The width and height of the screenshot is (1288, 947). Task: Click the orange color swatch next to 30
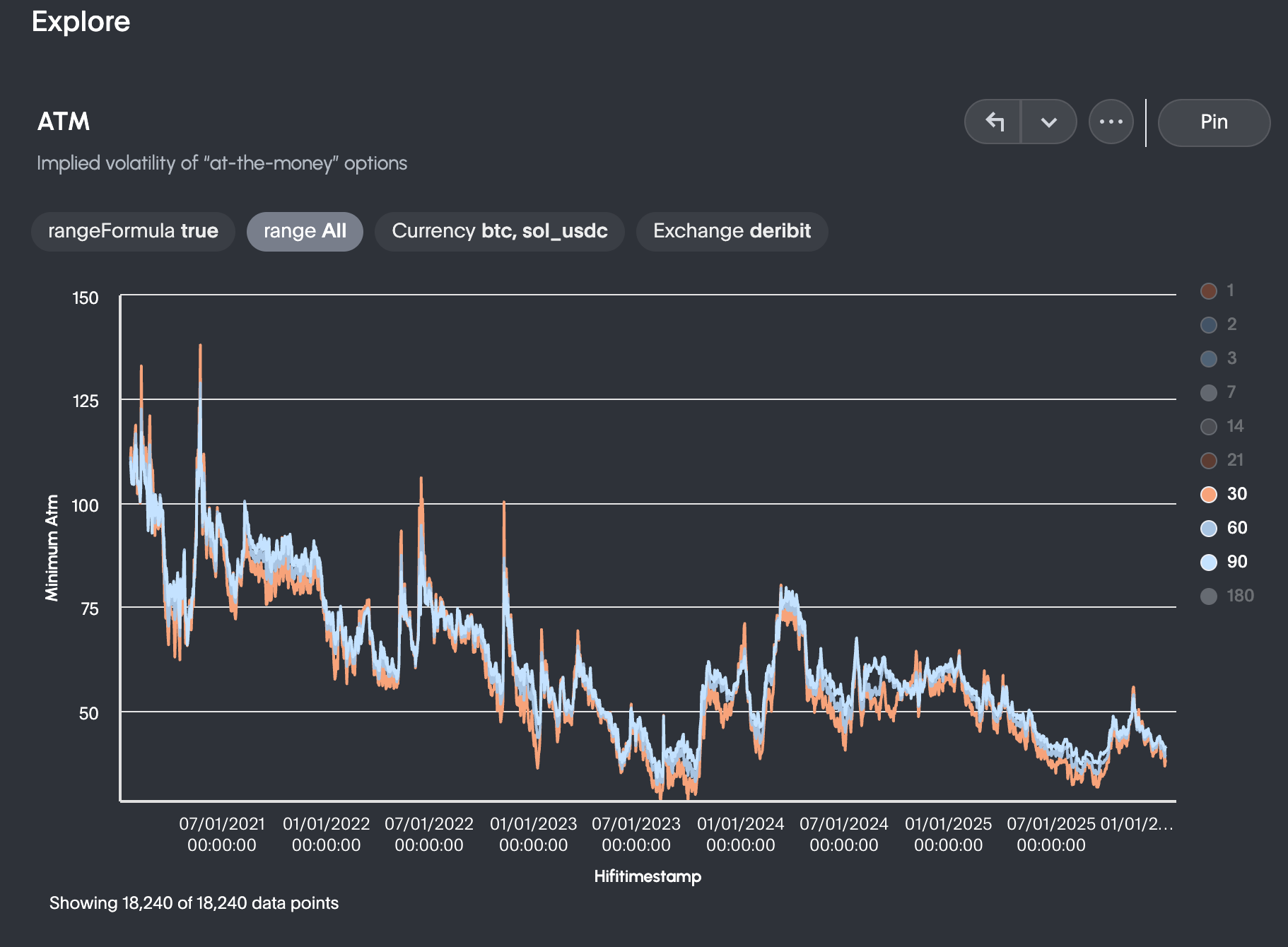[1208, 494]
